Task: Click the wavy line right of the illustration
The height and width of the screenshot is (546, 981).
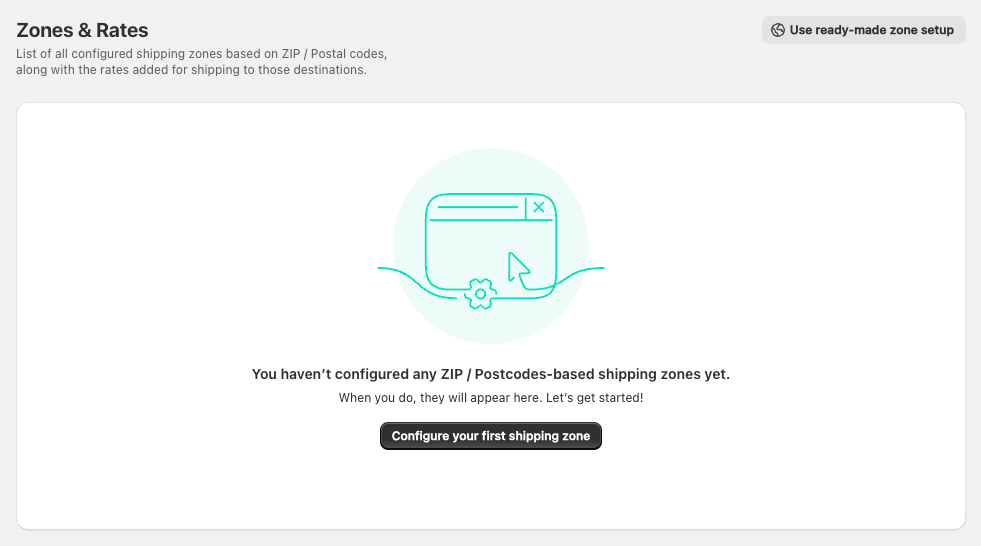Action: point(580,270)
